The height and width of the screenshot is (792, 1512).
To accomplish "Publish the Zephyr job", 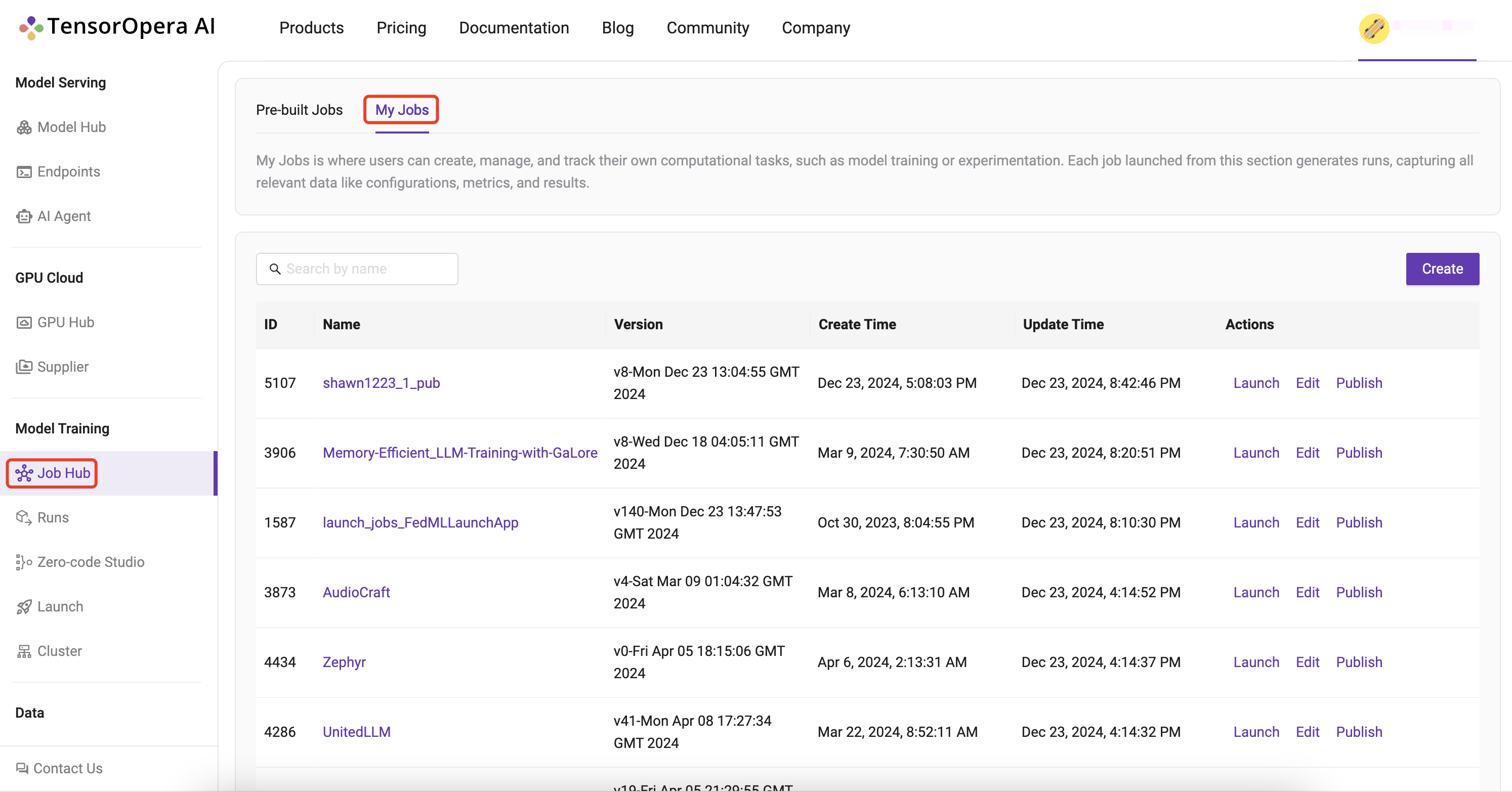I will click(1359, 663).
